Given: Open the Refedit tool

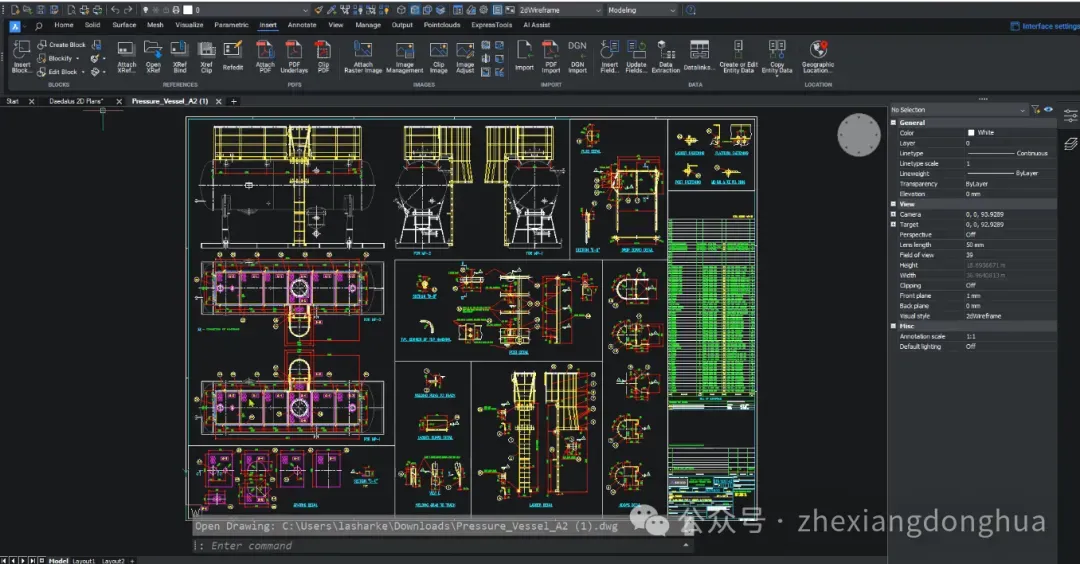Looking at the screenshot, I should 233,49.
